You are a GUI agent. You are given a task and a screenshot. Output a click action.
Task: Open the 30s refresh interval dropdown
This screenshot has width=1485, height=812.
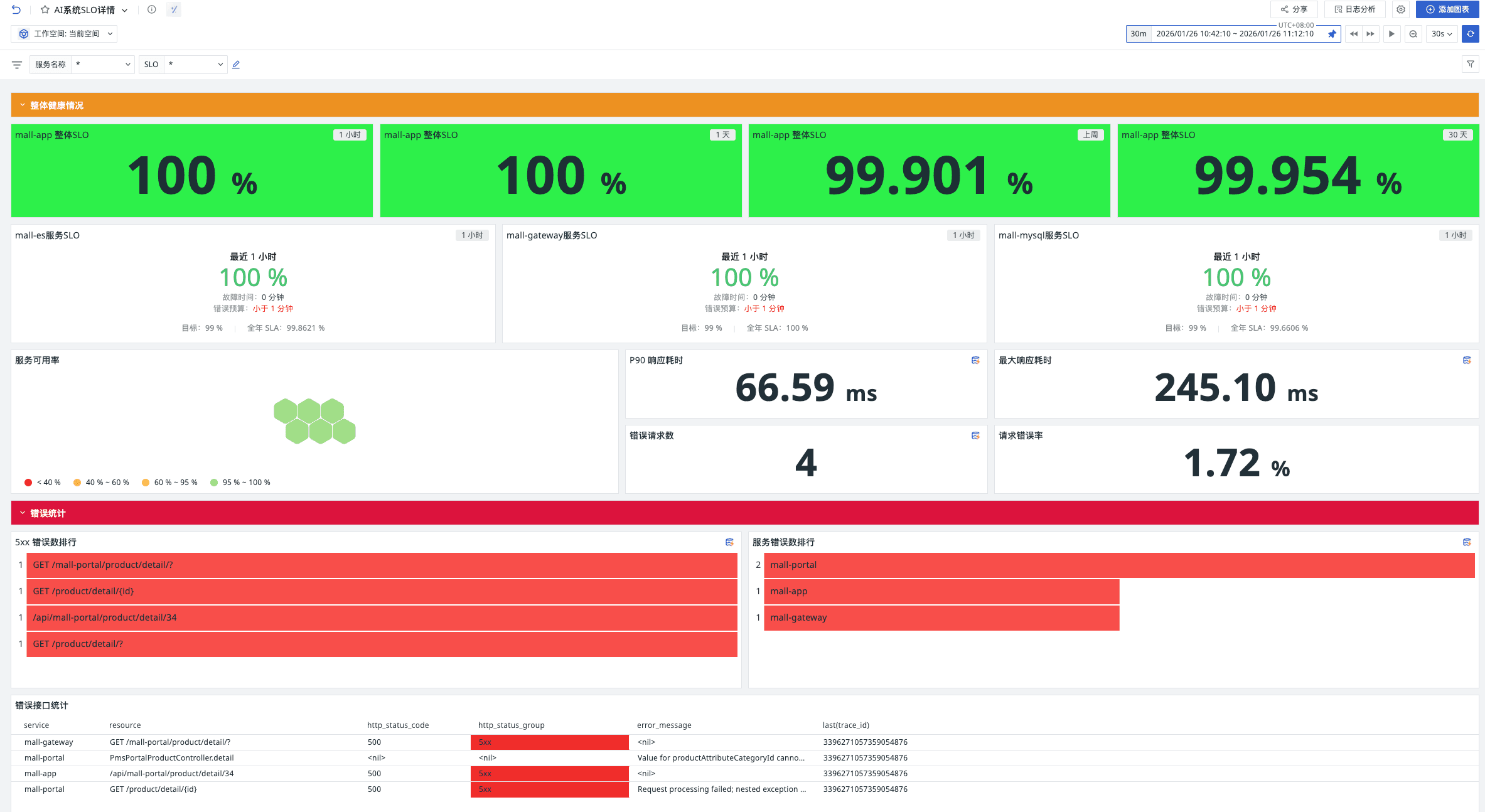1442,34
